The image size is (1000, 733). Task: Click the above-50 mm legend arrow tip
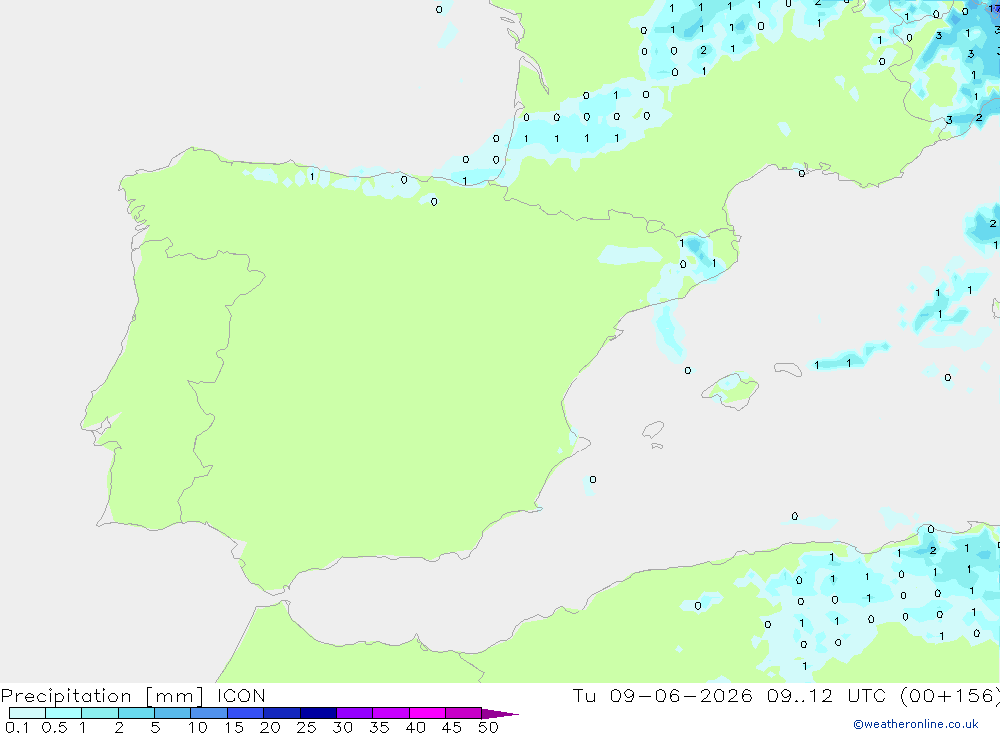click(x=501, y=713)
